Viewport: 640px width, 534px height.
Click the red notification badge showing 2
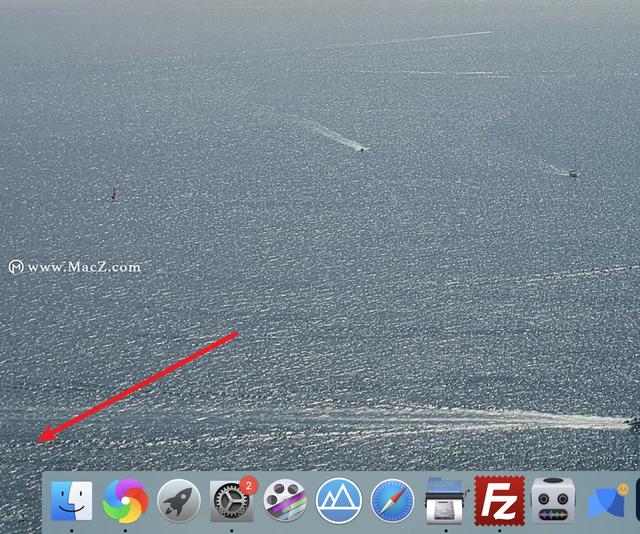[x=249, y=485]
